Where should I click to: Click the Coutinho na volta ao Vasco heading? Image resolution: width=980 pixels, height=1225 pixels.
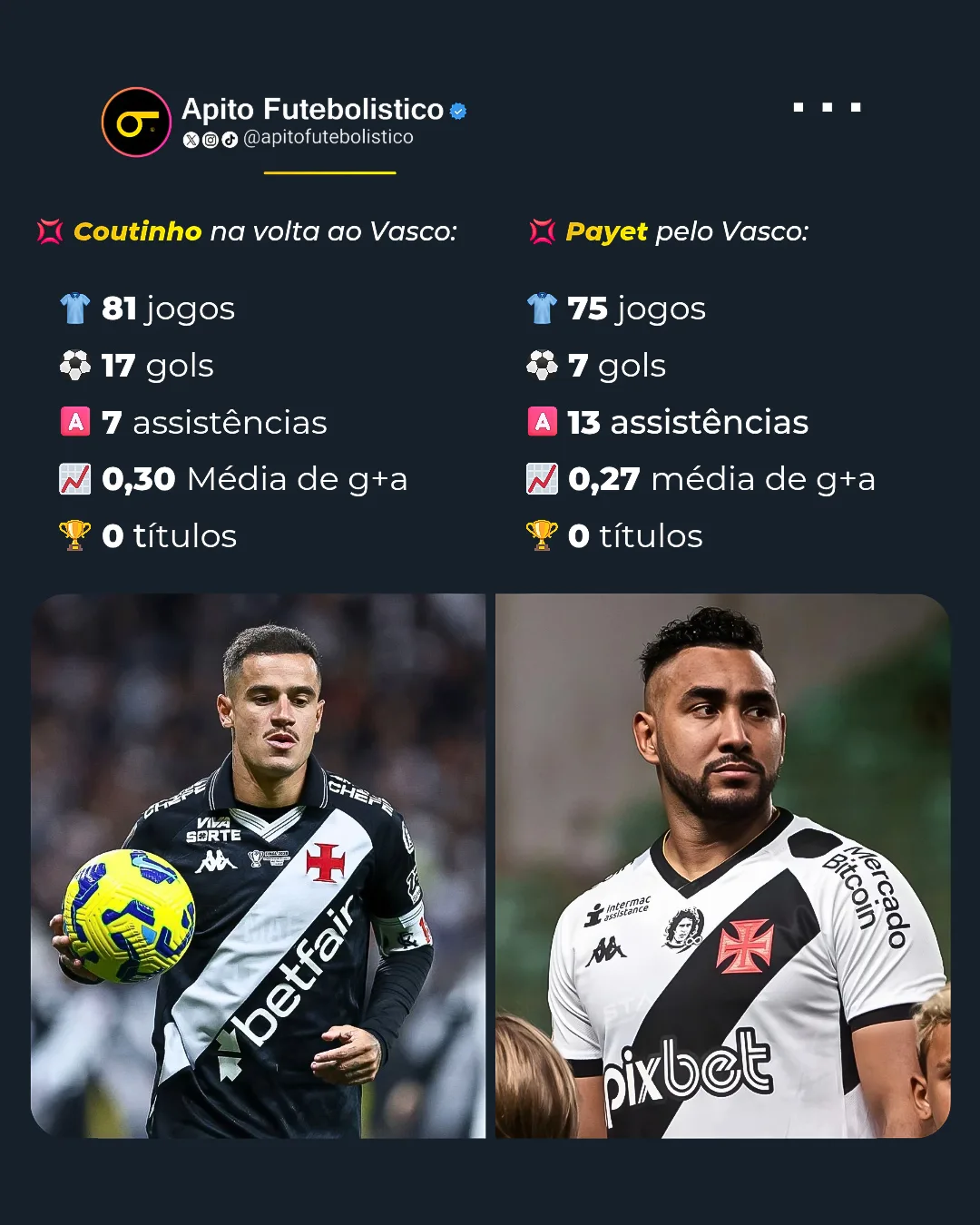click(x=265, y=231)
